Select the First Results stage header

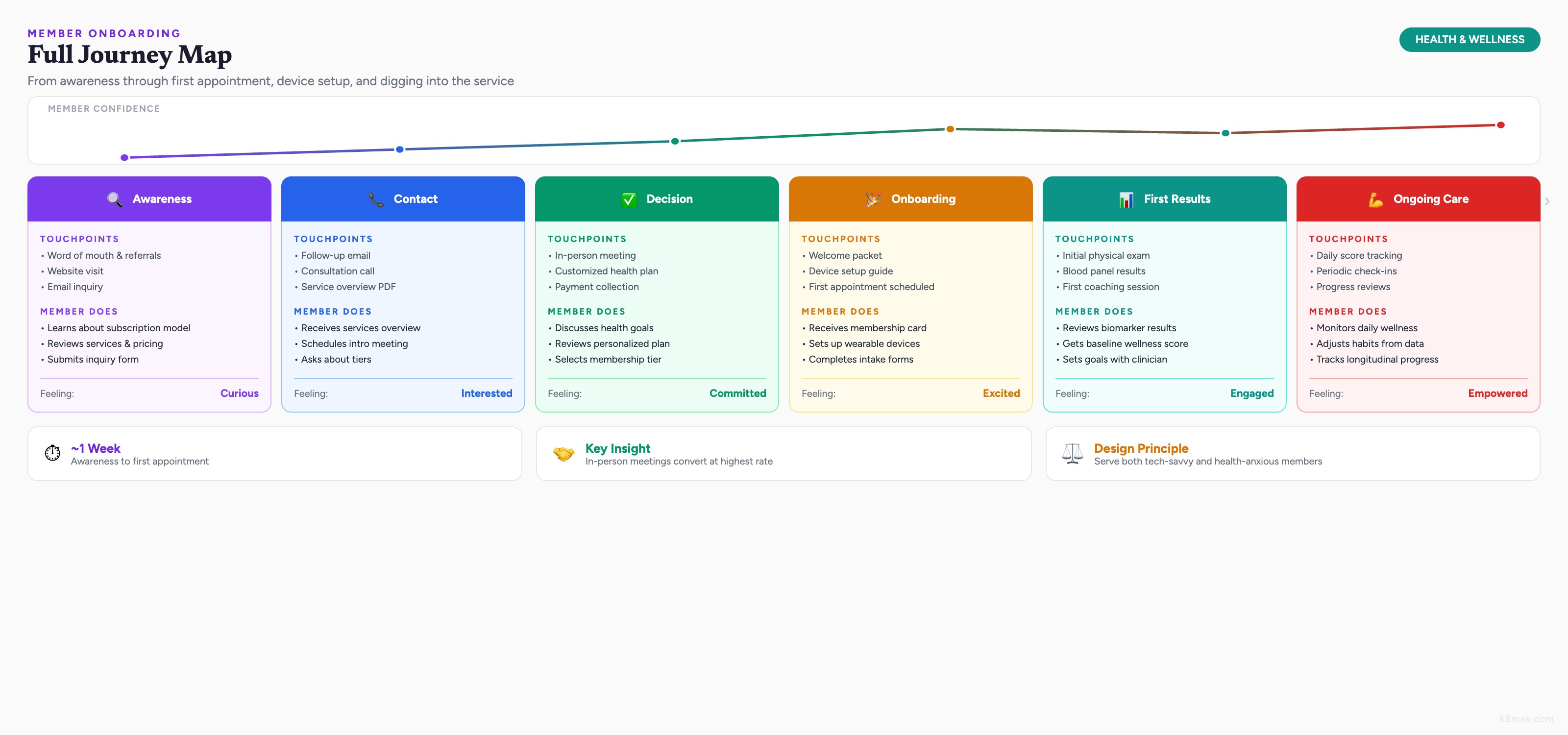click(x=1164, y=199)
